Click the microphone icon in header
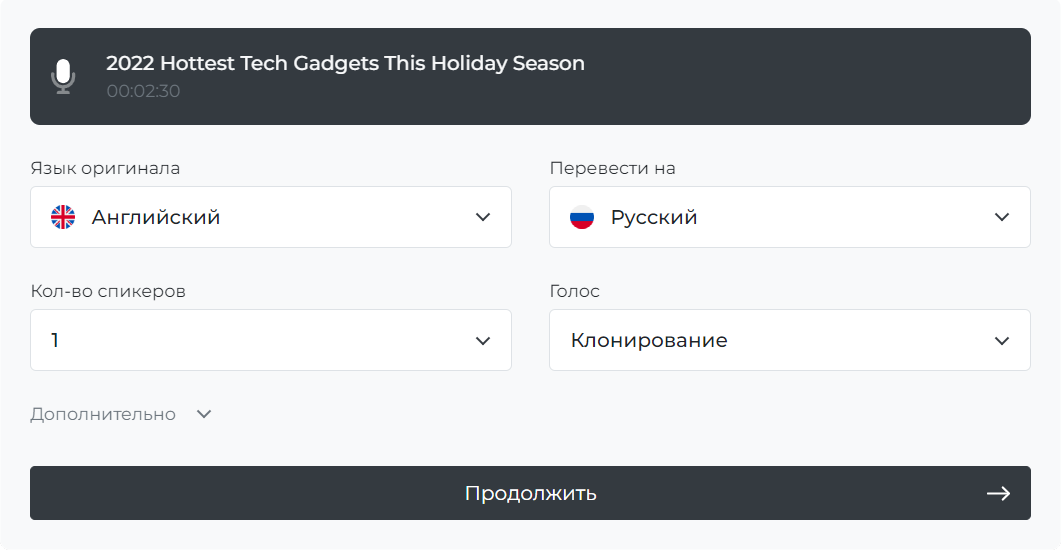 (64, 76)
